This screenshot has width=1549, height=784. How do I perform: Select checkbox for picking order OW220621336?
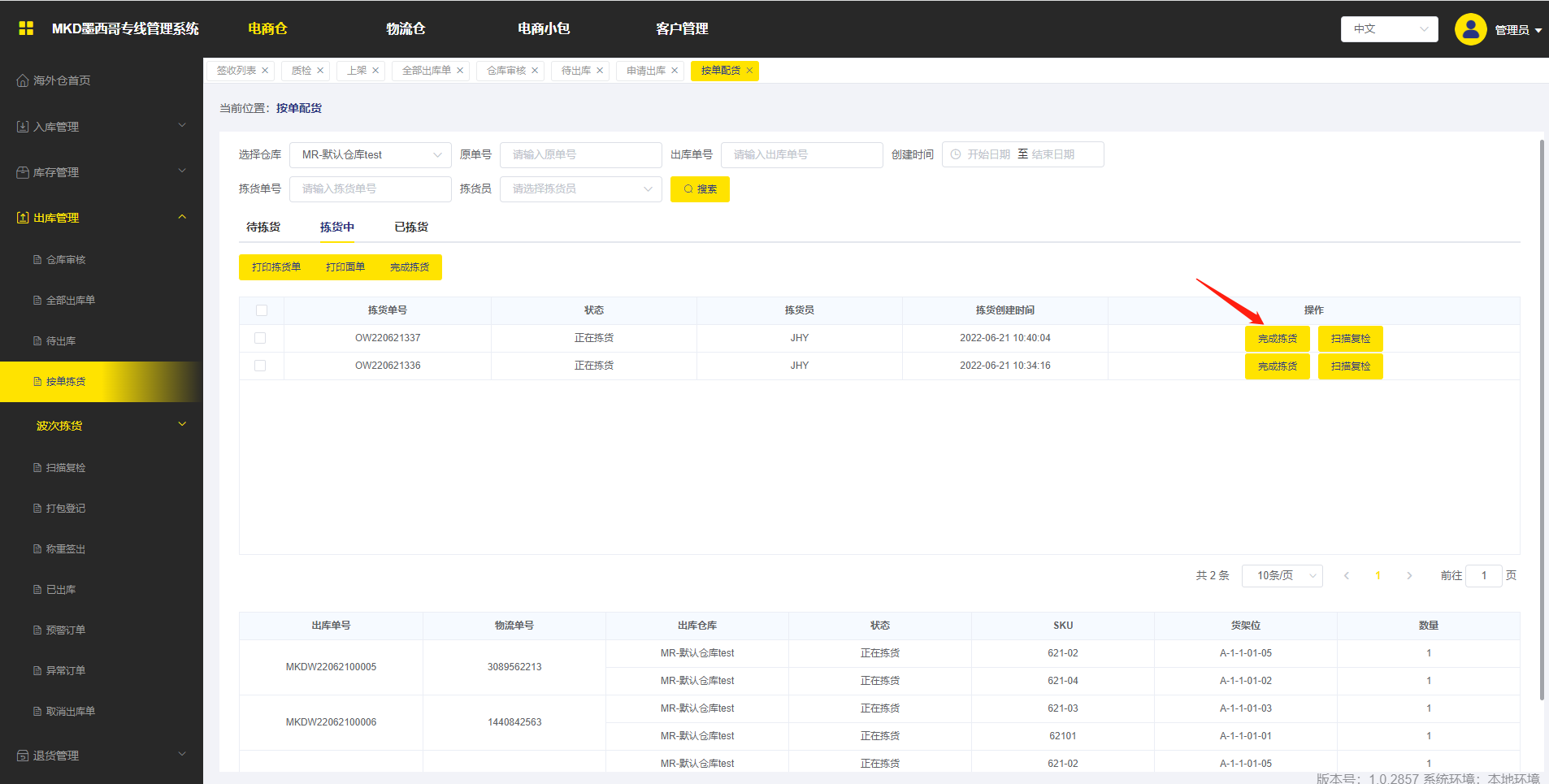click(x=260, y=366)
